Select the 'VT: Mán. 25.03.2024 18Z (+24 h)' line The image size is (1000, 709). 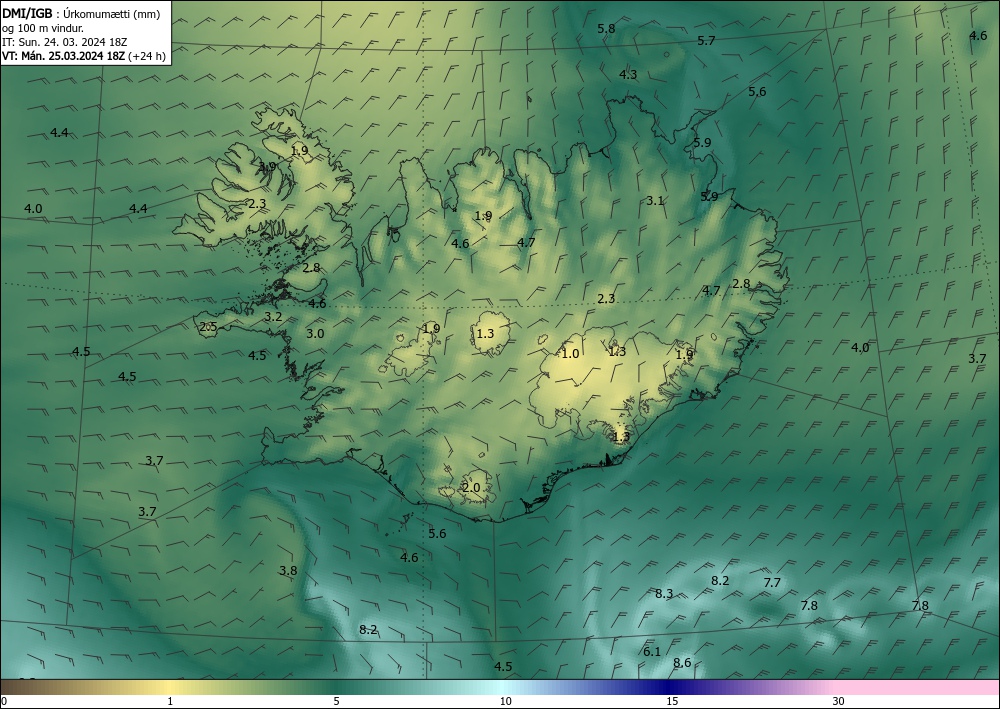tap(84, 56)
